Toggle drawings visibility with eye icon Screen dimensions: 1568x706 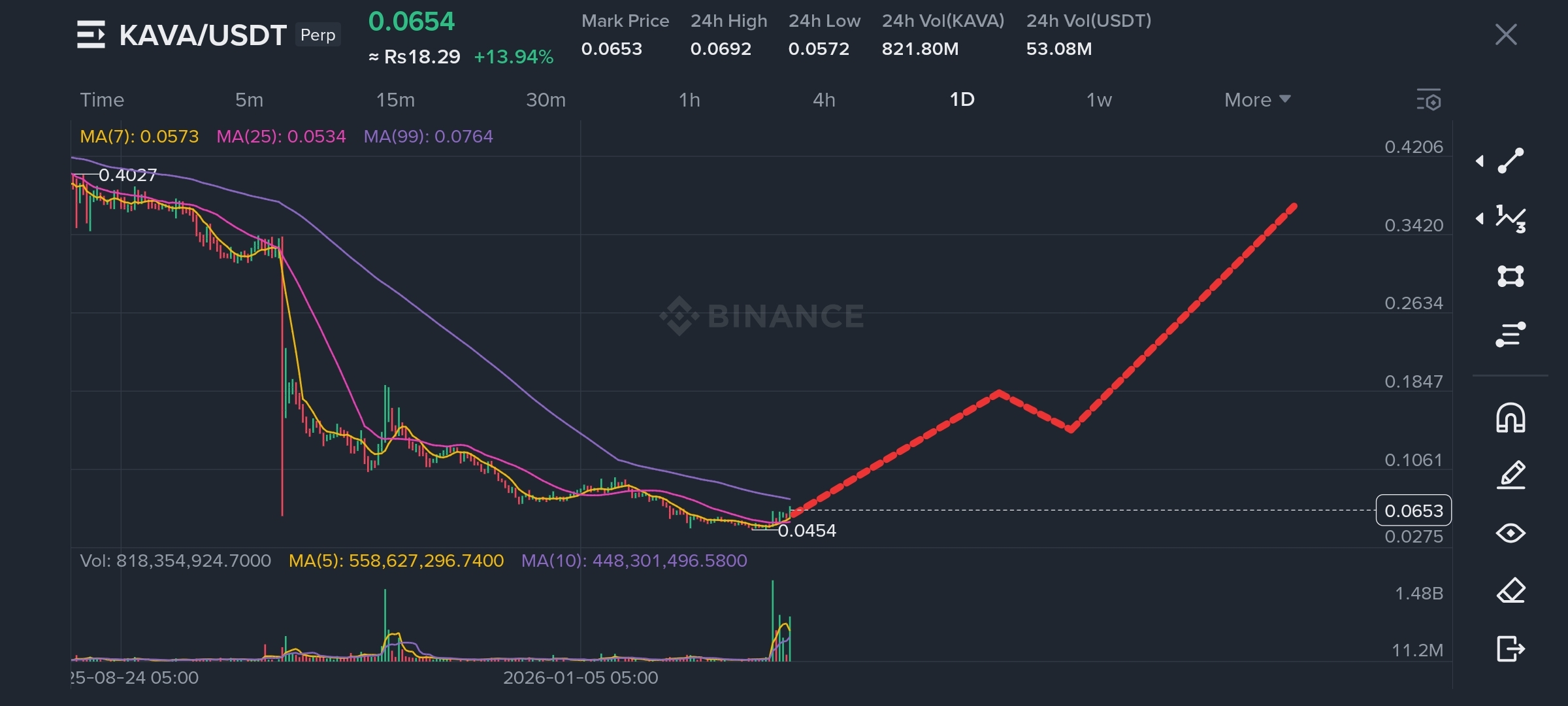tap(1511, 533)
